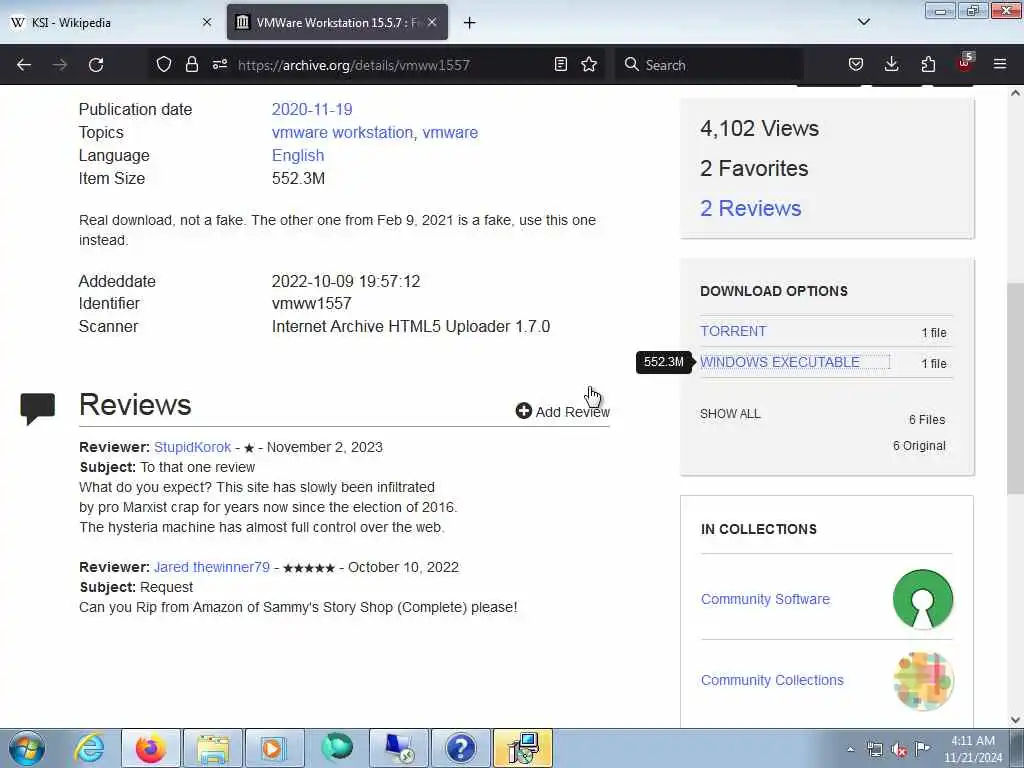The width and height of the screenshot is (1024, 768).
Task: Open Windows Media Player on taskbar
Action: (274, 748)
